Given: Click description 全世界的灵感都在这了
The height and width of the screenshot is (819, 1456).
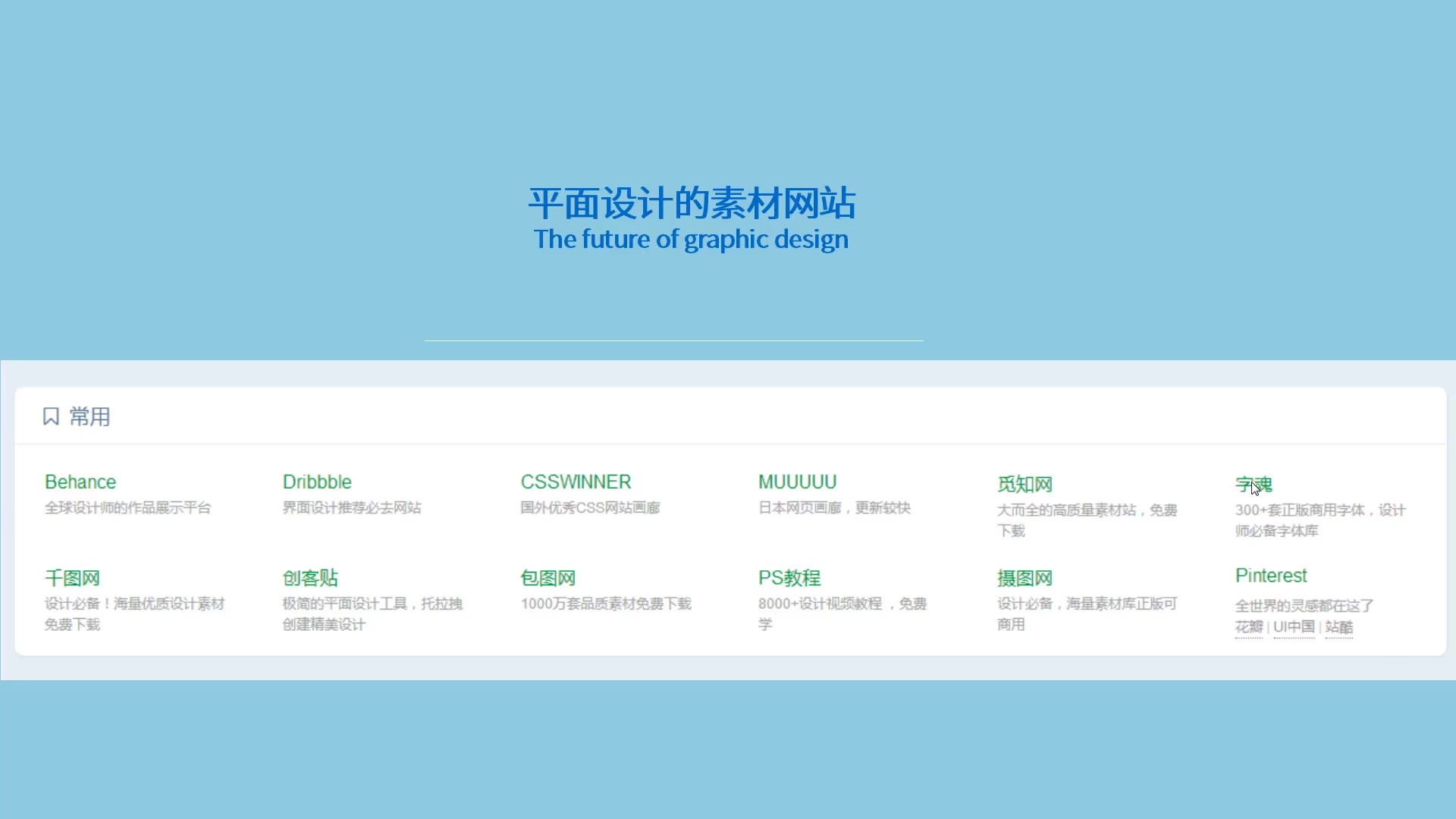Looking at the screenshot, I should tap(1304, 606).
